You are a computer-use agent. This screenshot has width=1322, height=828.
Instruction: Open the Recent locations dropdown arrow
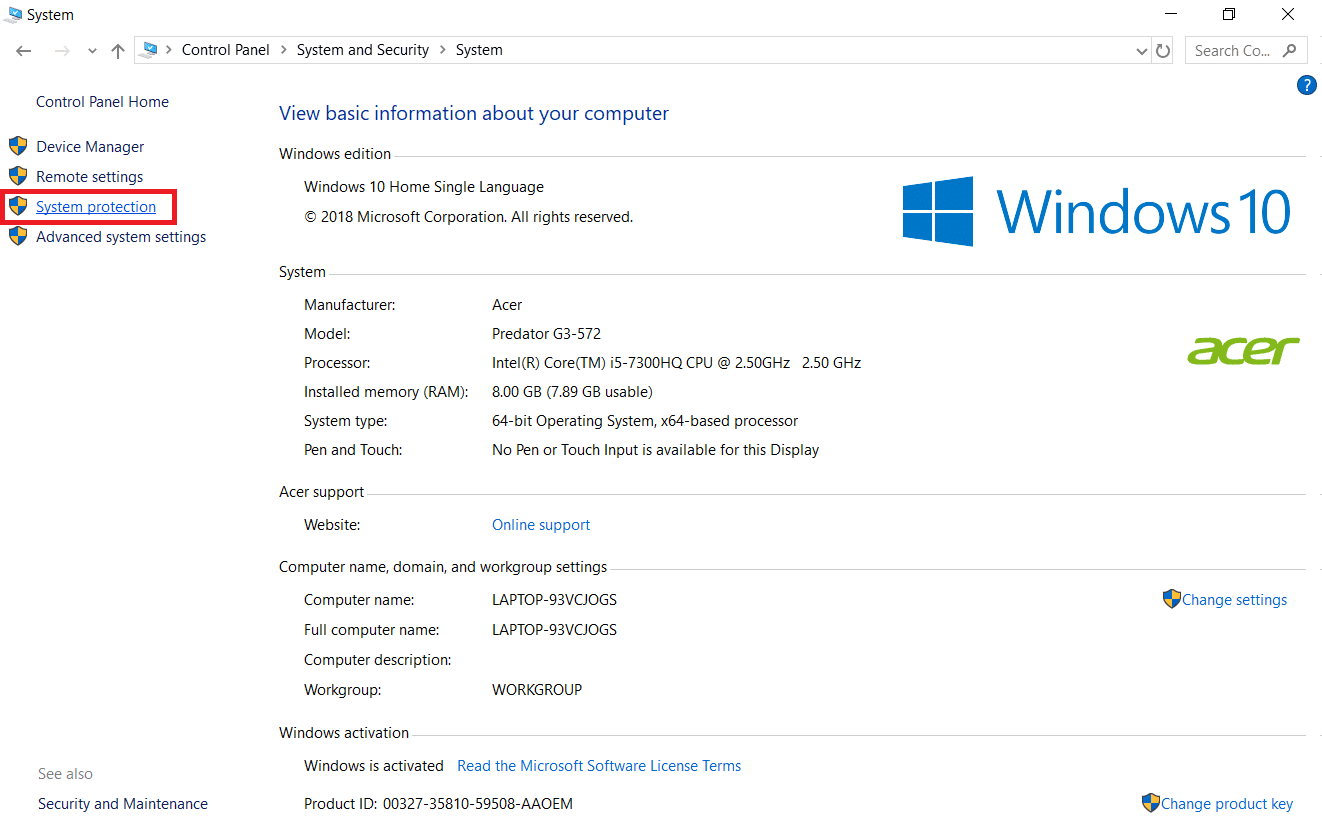tap(92, 51)
